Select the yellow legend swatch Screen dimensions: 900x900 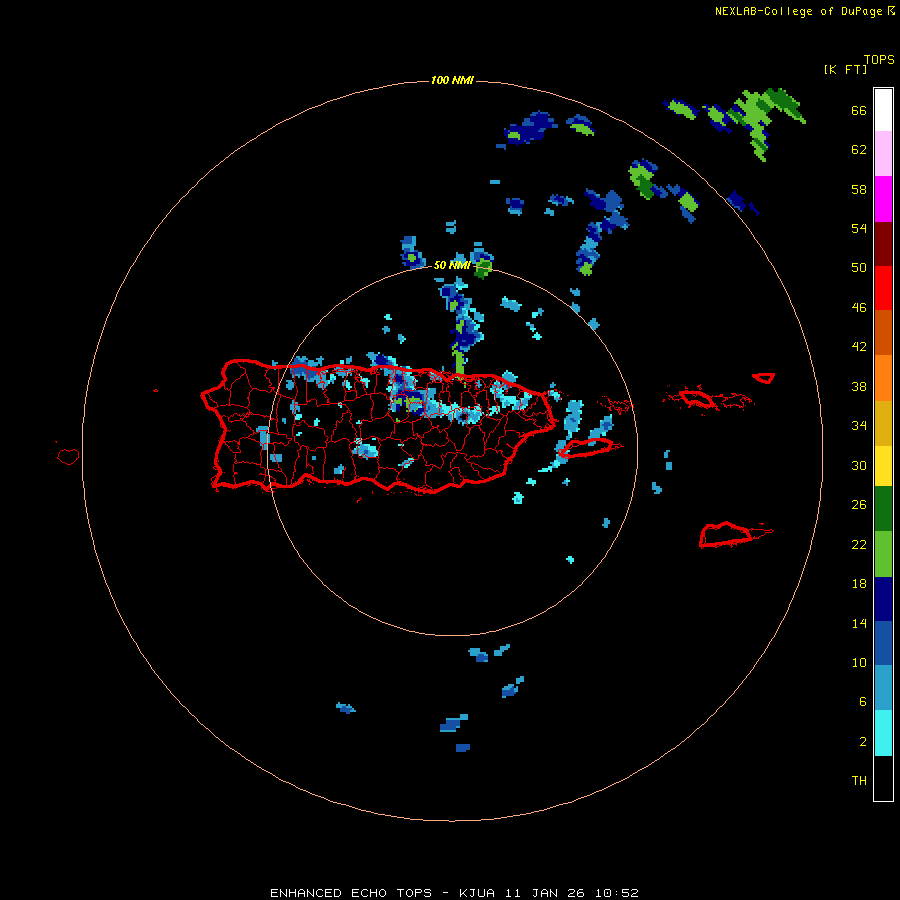[883, 466]
